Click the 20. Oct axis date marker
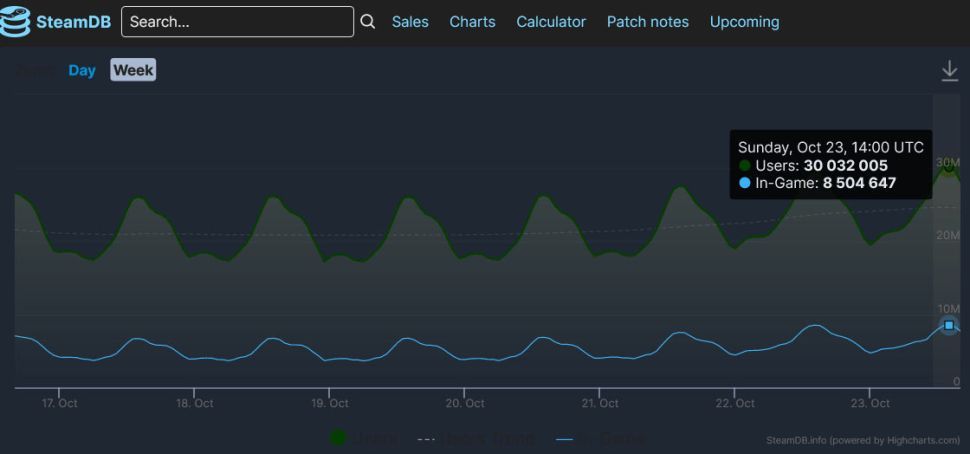The height and width of the screenshot is (454, 970). tap(466, 403)
